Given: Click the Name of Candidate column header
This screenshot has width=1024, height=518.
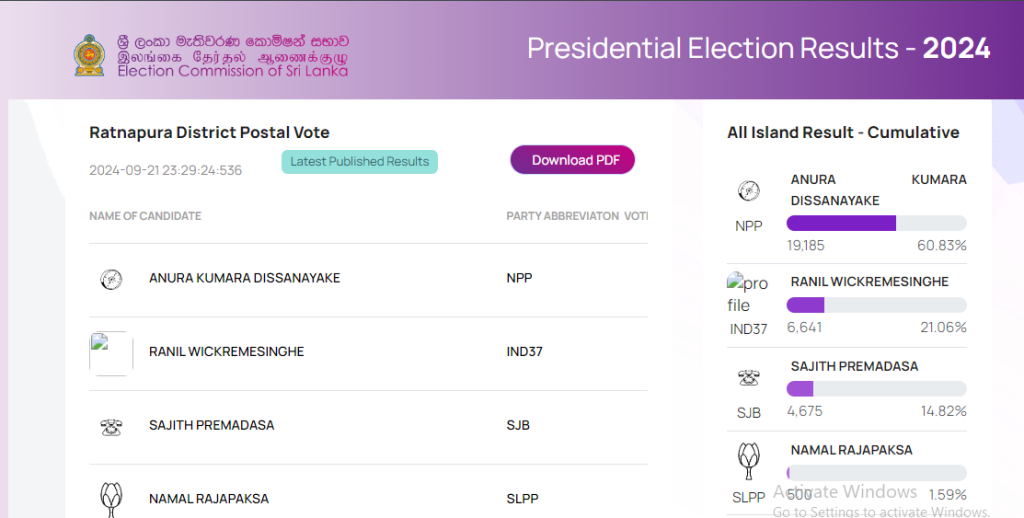Looking at the screenshot, I should pyautogui.click(x=145, y=216).
